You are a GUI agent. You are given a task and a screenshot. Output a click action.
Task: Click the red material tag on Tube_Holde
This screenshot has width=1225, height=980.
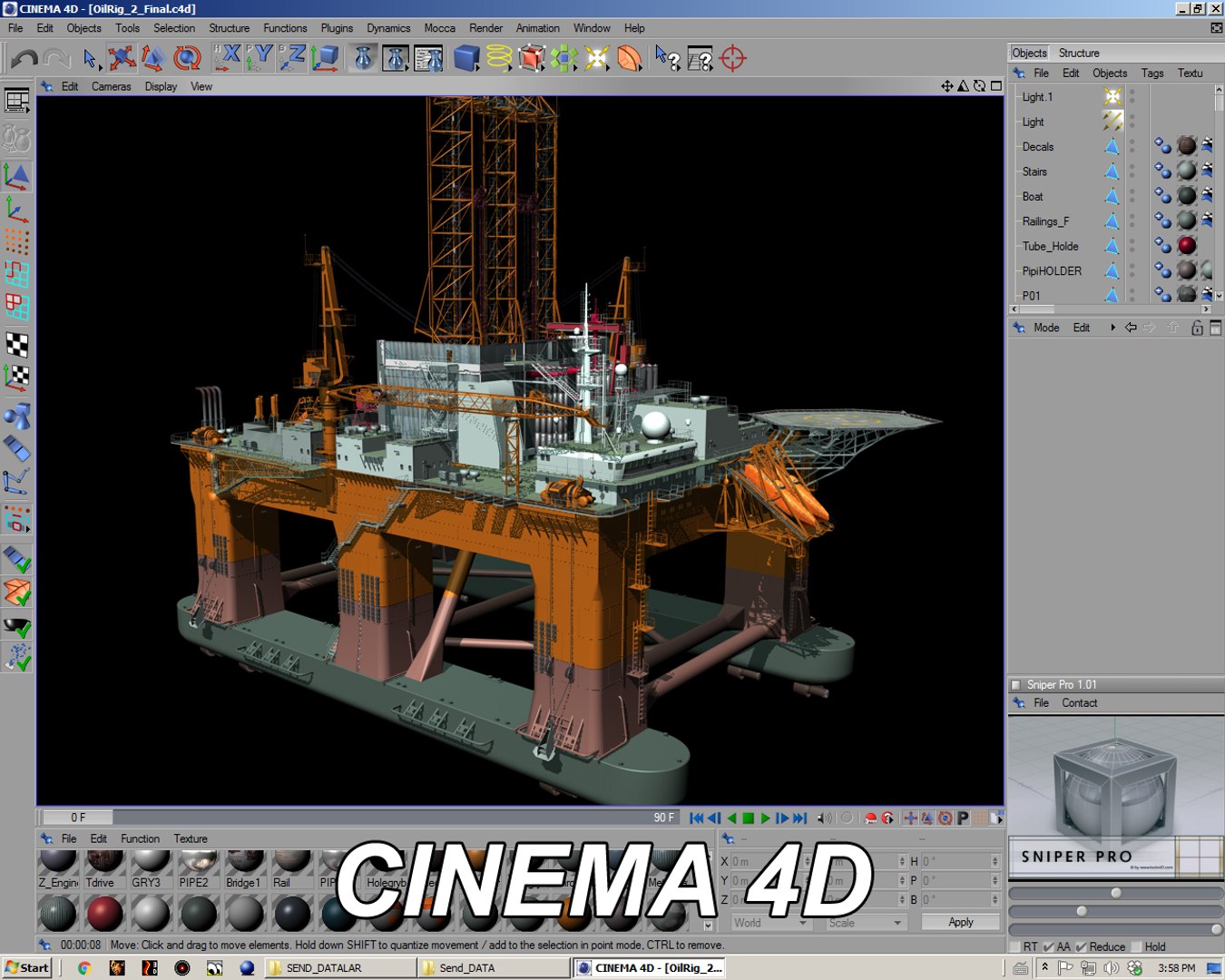1187,246
